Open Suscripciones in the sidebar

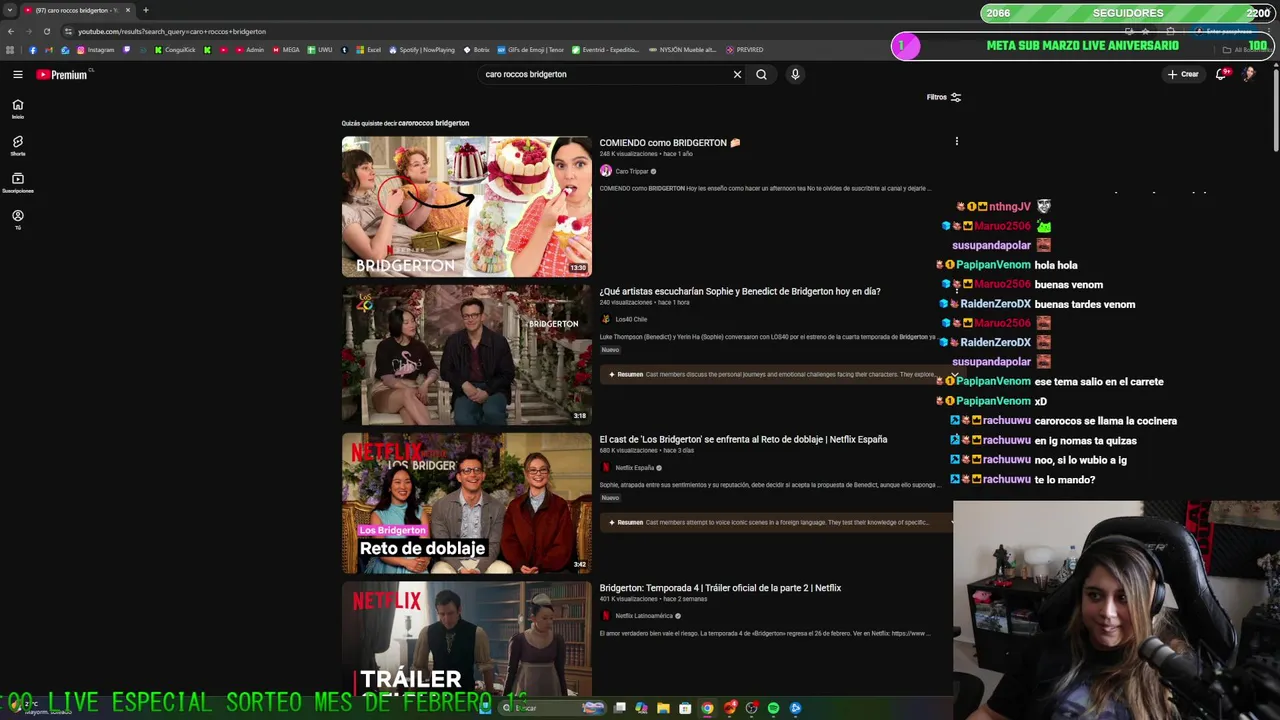[17, 183]
